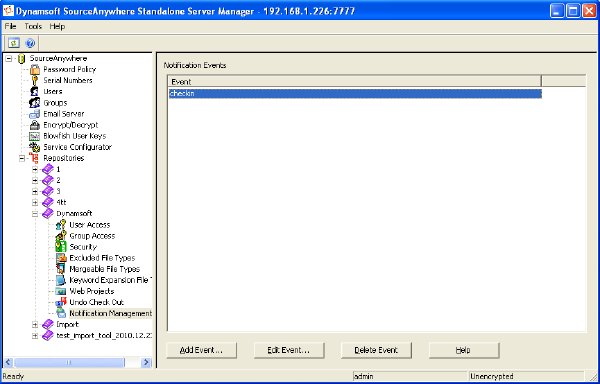
Task: Click the refresh toolbar icon
Action: (x=13, y=43)
